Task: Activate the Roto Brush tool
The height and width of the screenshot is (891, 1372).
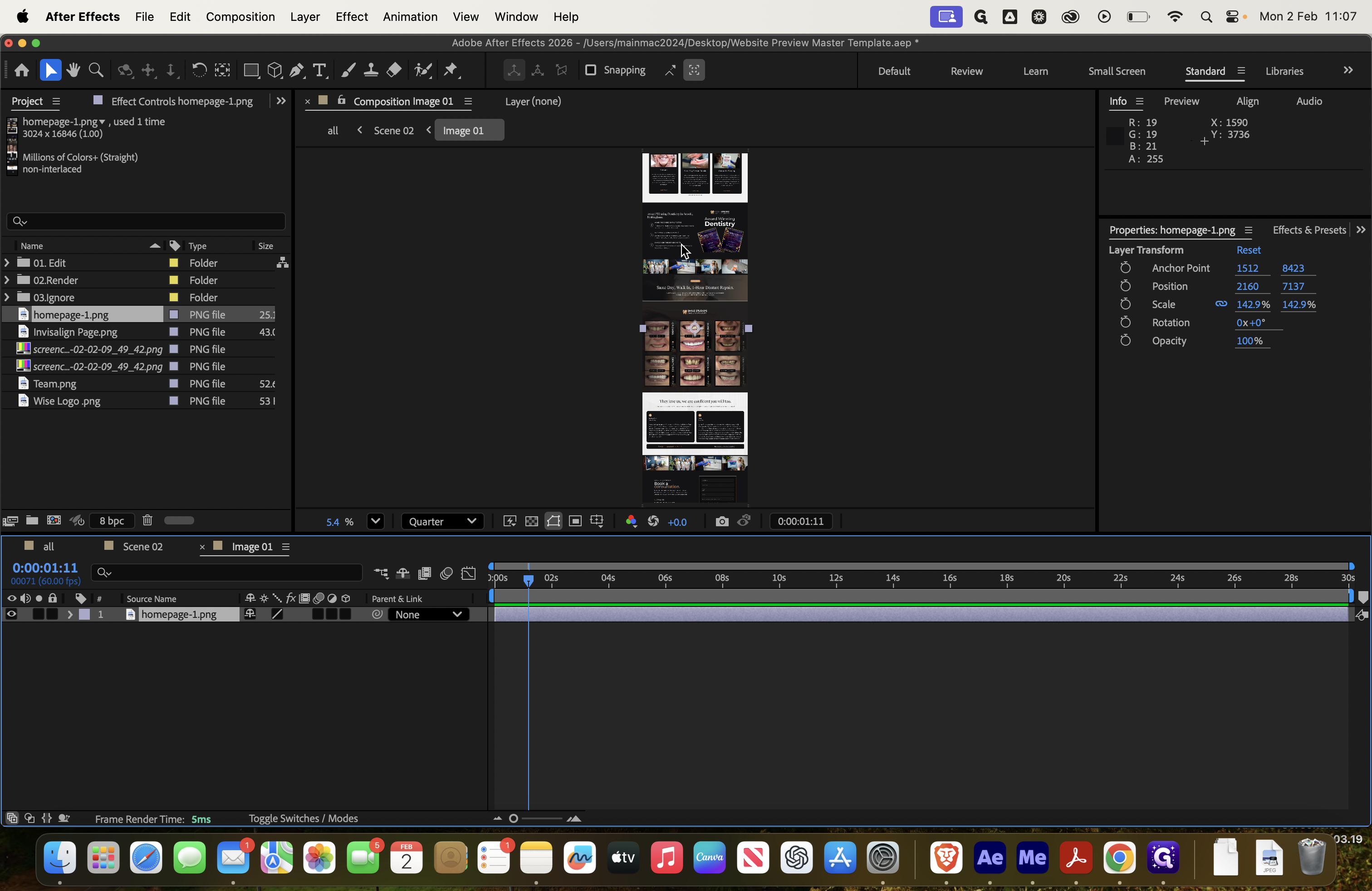Action: coord(422,70)
